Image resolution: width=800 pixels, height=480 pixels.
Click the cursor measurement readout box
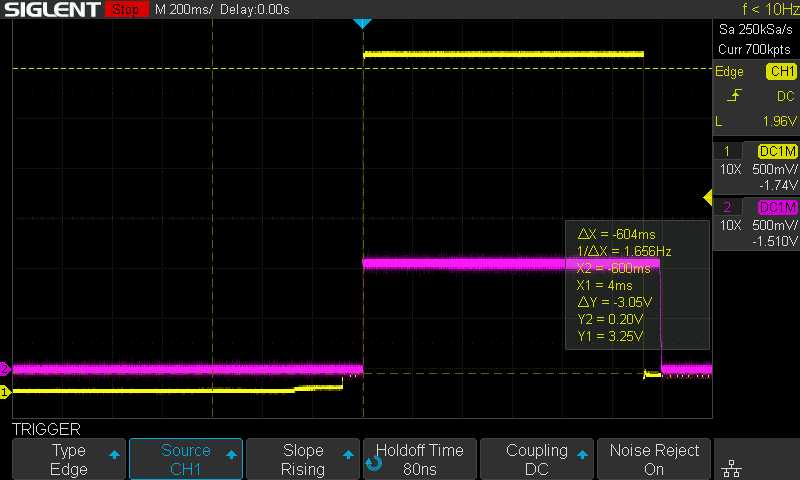[637, 285]
